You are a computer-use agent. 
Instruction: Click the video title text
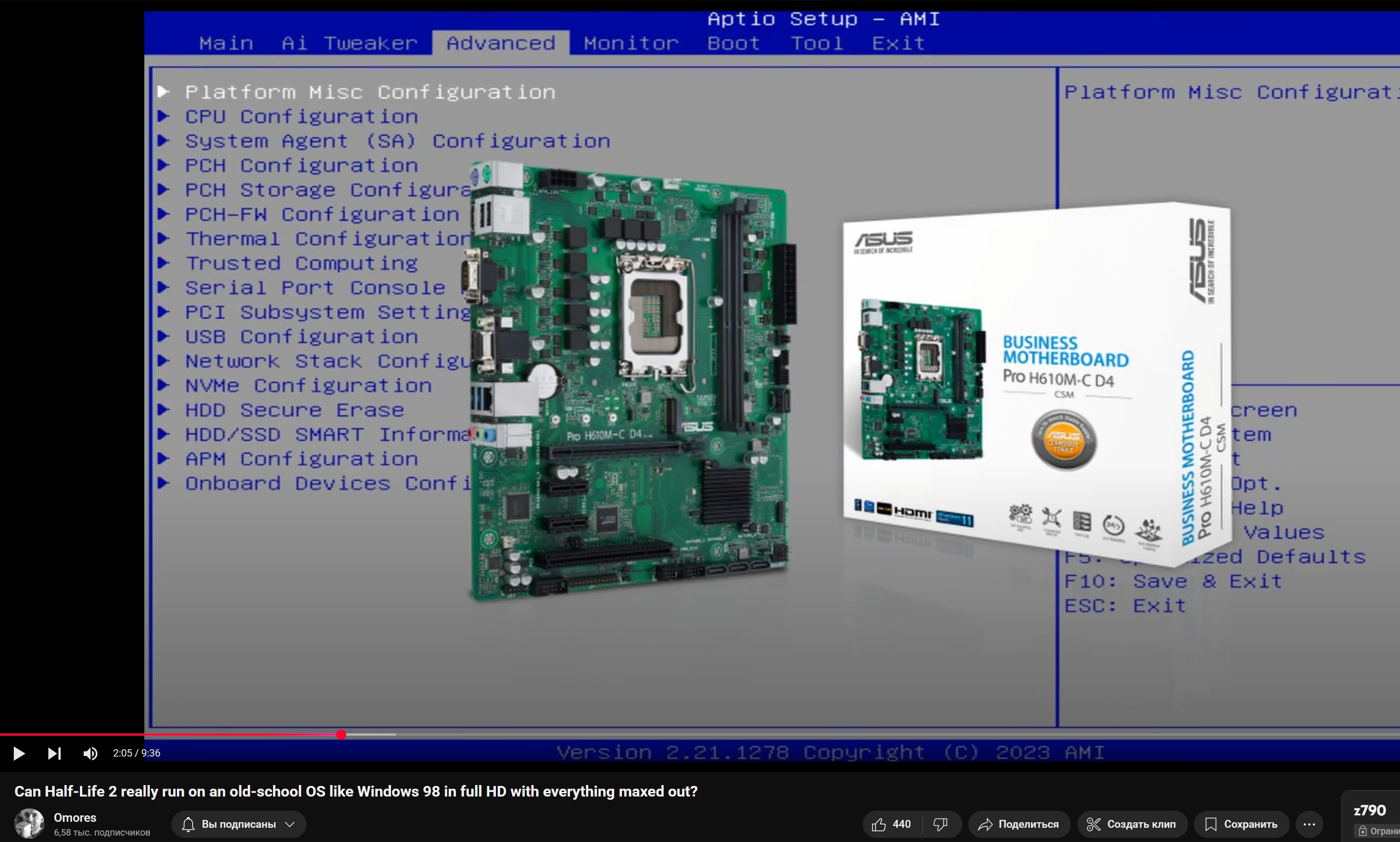tap(356, 791)
